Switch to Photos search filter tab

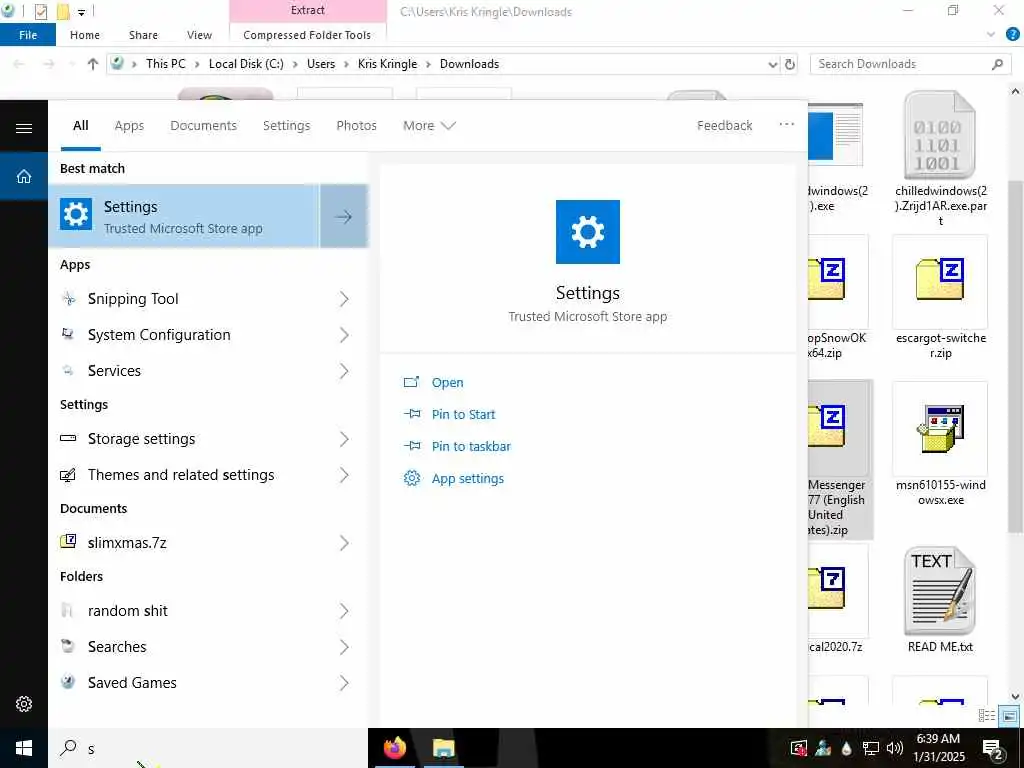tap(357, 125)
